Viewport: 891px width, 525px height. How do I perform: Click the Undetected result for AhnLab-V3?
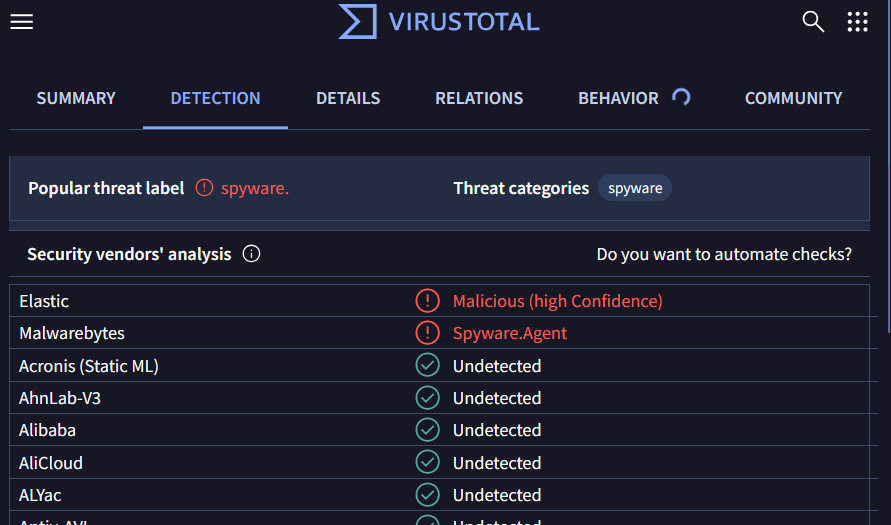point(497,398)
